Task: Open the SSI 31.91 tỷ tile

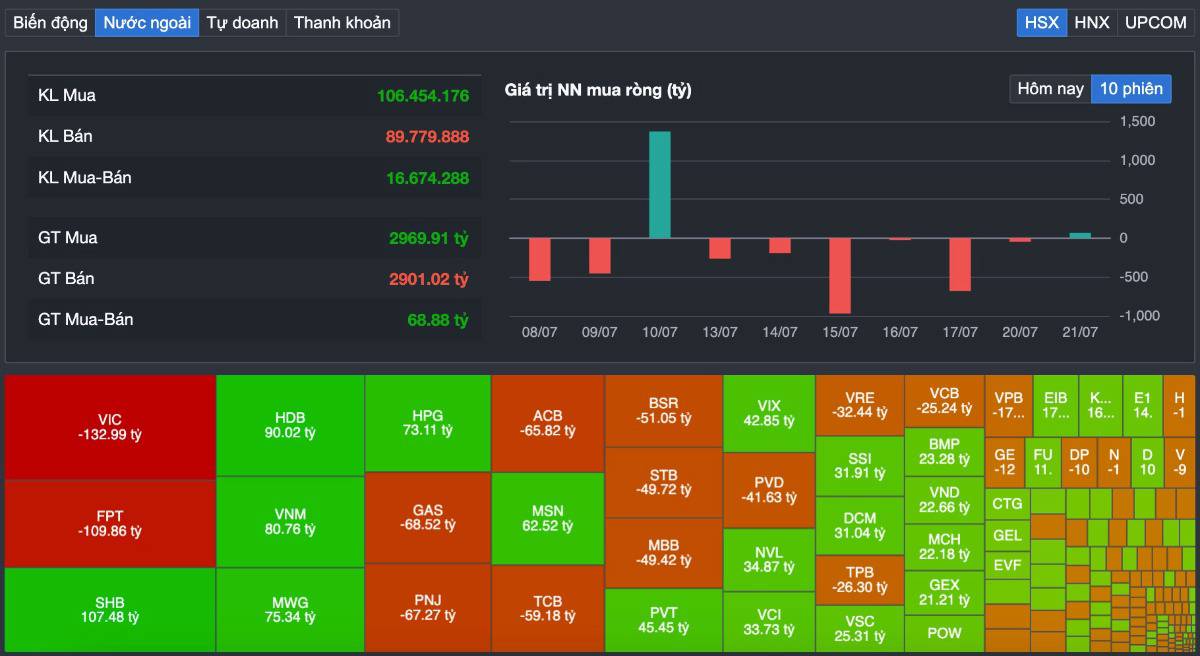Action: coord(859,465)
